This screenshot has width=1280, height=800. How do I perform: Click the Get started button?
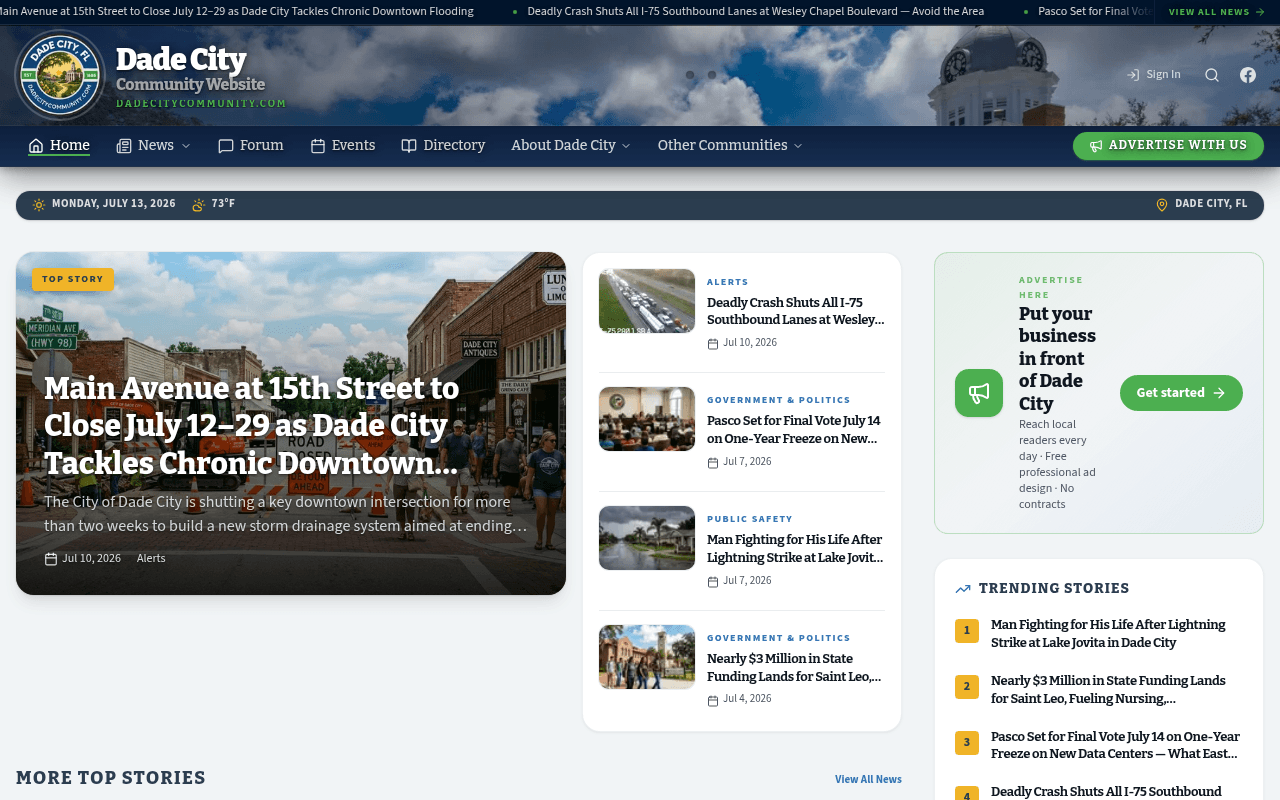[1181, 393]
